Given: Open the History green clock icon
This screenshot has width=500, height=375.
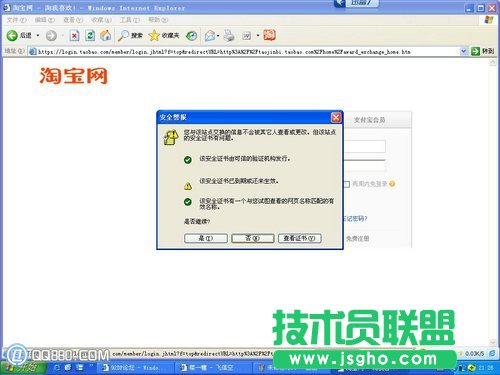Looking at the screenshot, I should tap(191, 36).
